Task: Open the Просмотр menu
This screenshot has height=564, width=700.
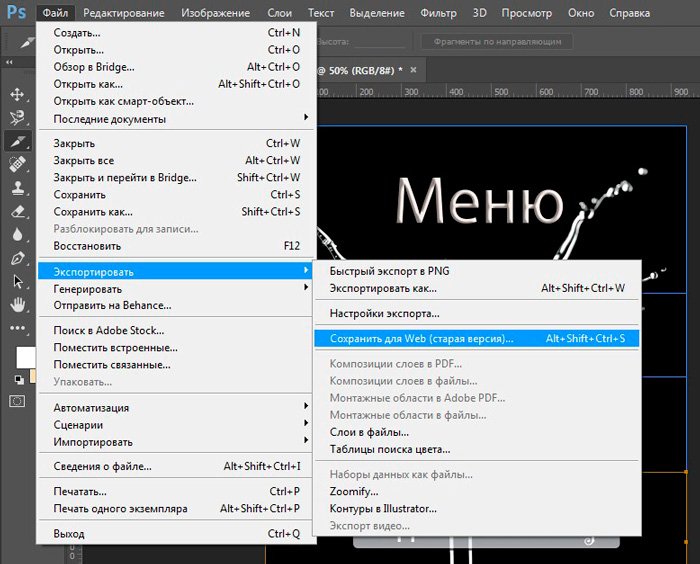Action: 527,13
